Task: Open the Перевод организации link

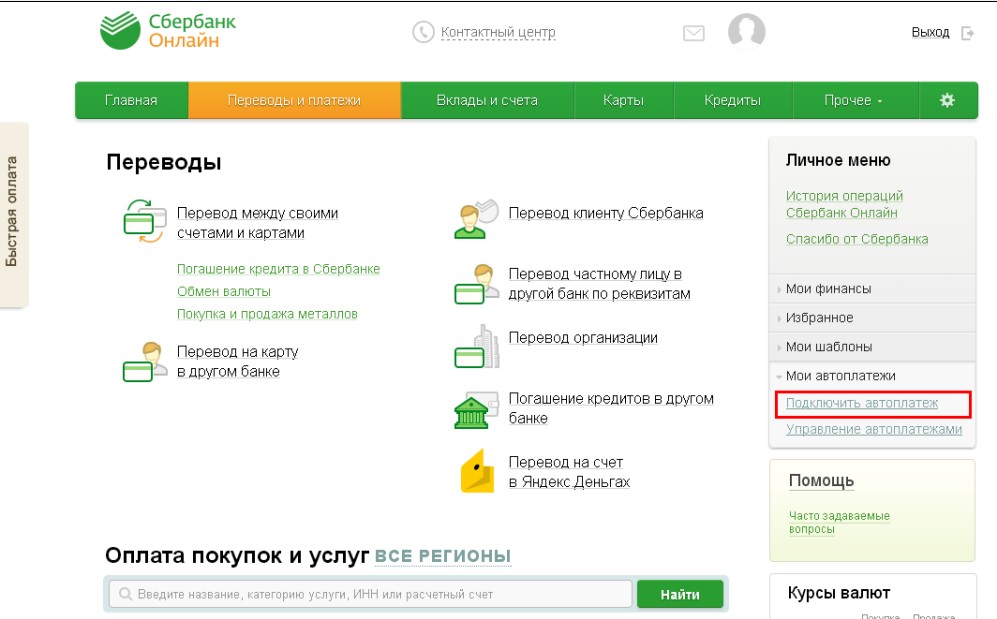Action: click(583, 338)
